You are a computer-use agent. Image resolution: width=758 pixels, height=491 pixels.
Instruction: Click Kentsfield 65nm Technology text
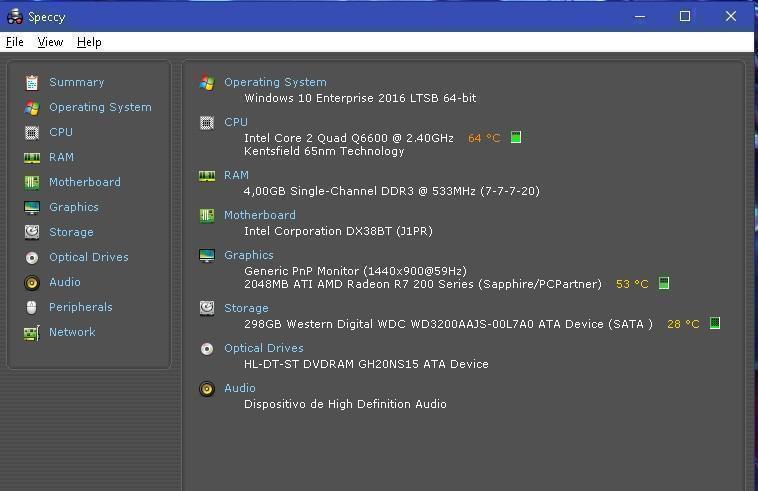click(x=324, y=151)
